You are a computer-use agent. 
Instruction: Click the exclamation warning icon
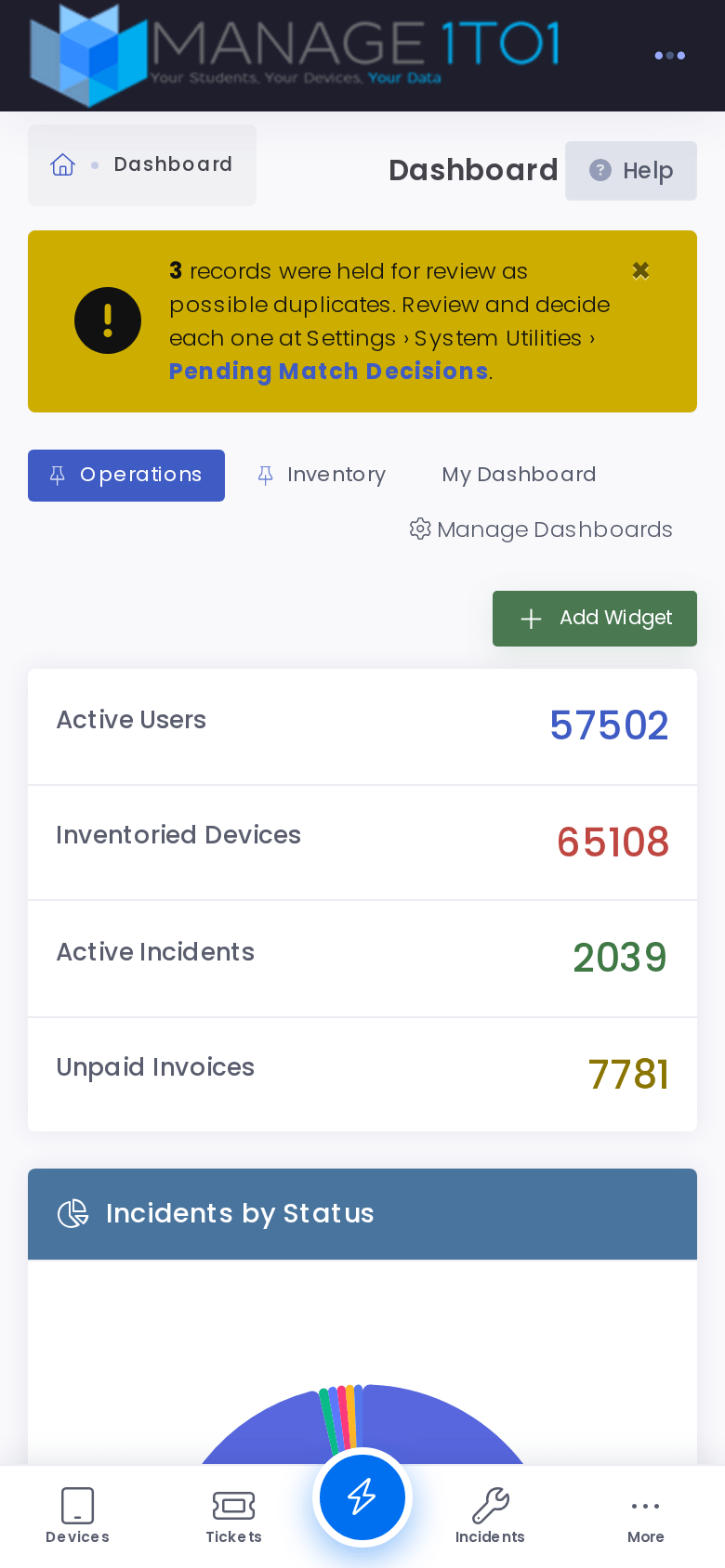pos(108,320)
